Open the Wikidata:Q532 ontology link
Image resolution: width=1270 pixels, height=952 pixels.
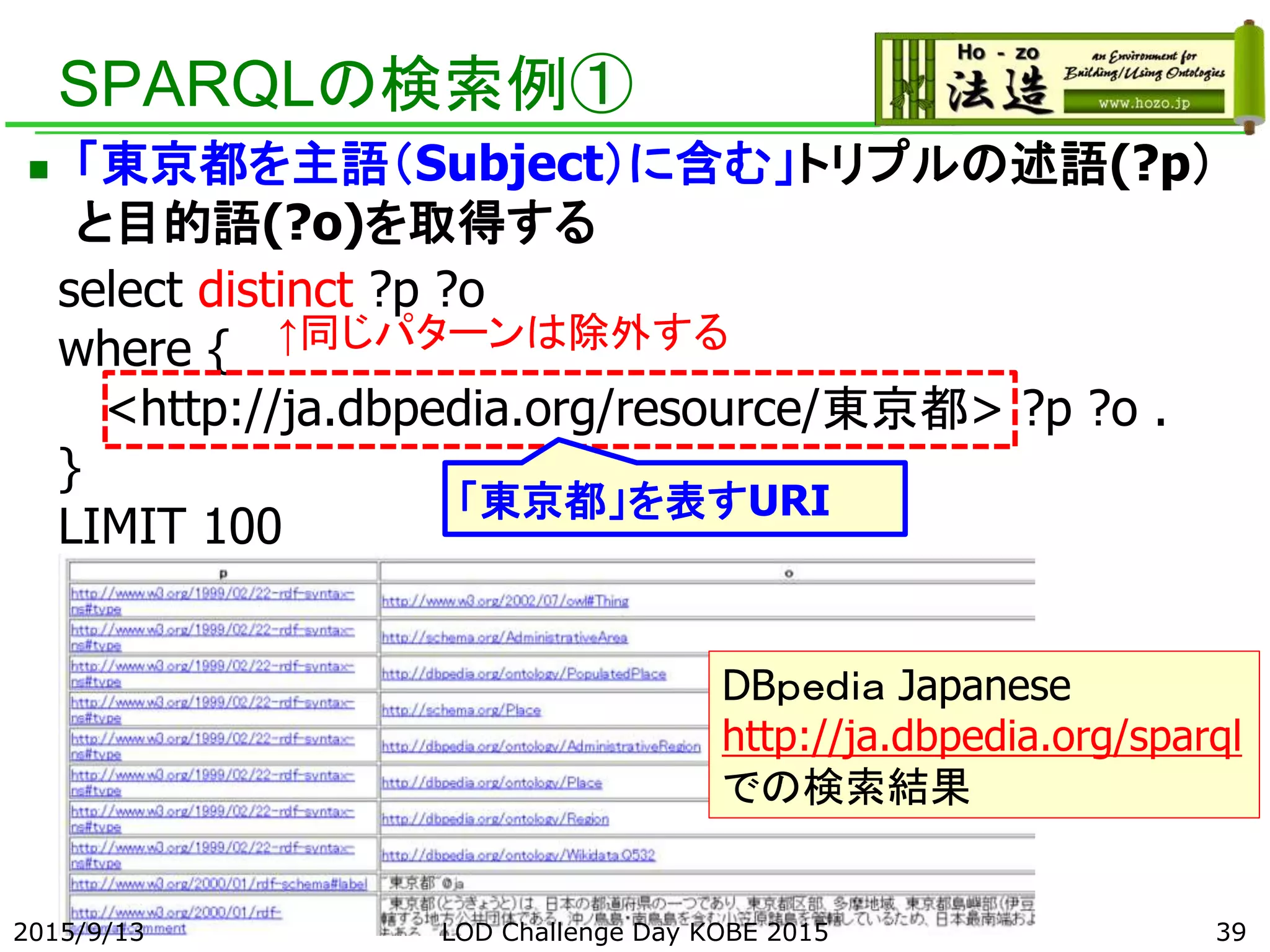[x=518, y=855]
